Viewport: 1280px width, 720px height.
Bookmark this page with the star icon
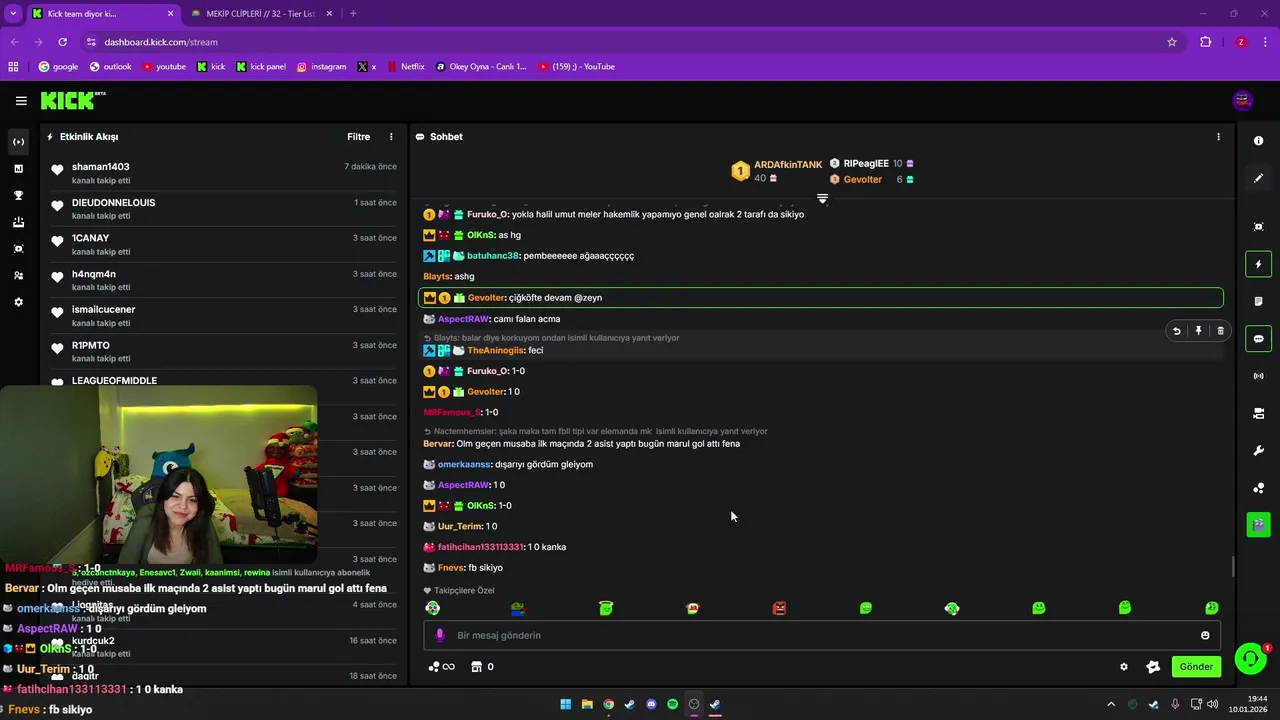tap(1172, 42)
